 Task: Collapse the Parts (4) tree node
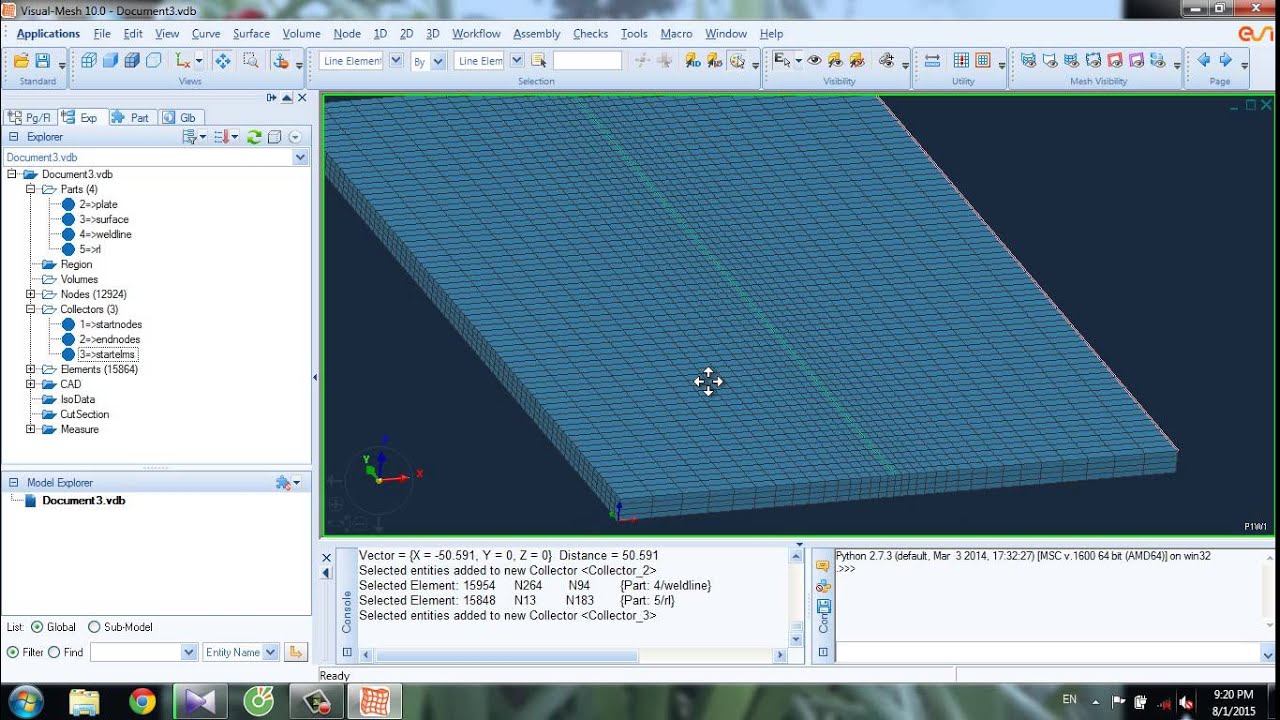tap(31, 189)
